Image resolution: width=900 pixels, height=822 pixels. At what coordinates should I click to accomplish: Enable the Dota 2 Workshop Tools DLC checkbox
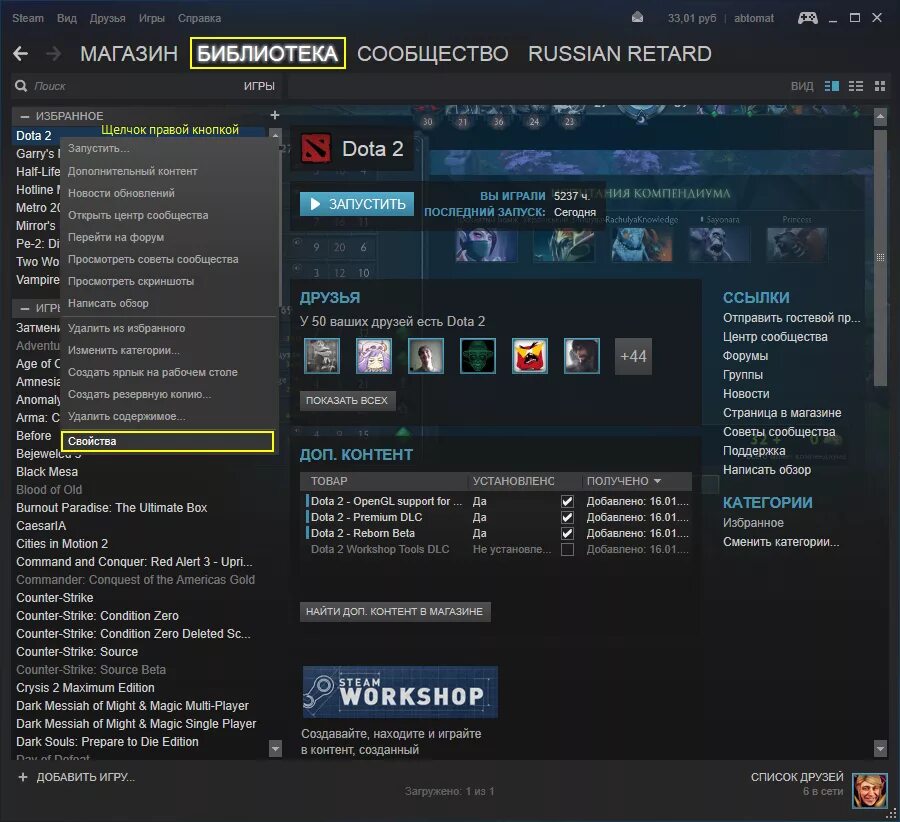click(567, 549)
